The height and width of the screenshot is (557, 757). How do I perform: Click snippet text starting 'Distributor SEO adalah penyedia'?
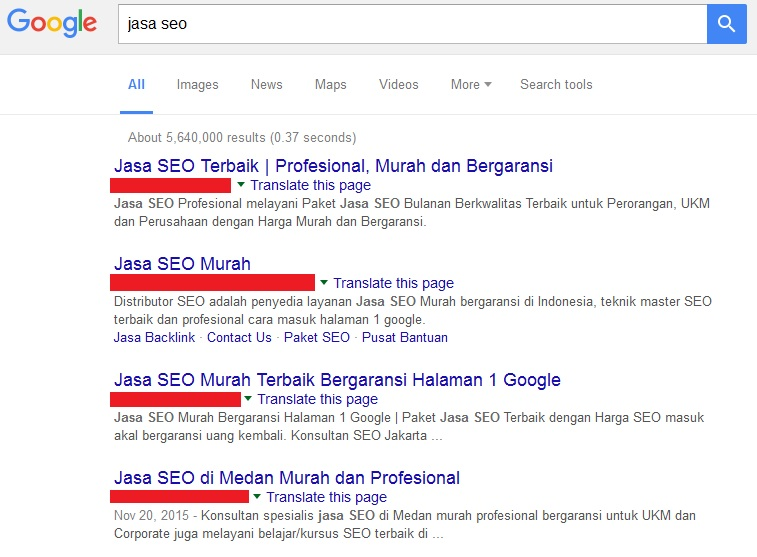coord(413,310)
